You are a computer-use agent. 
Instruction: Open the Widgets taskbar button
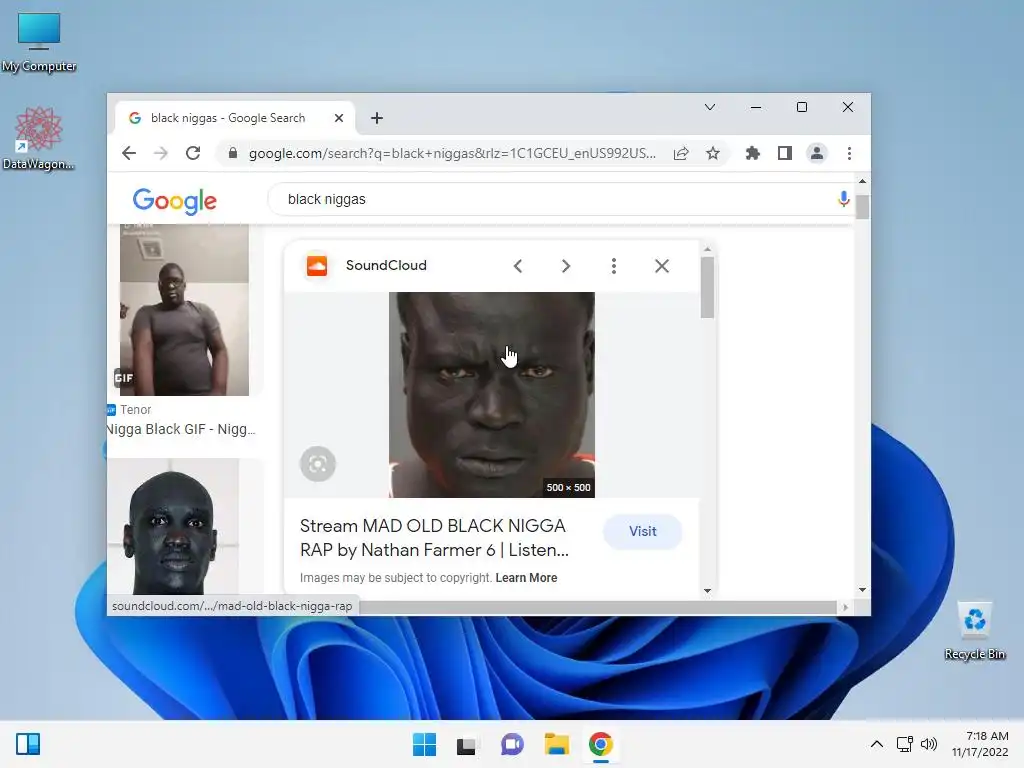point(28,744)
